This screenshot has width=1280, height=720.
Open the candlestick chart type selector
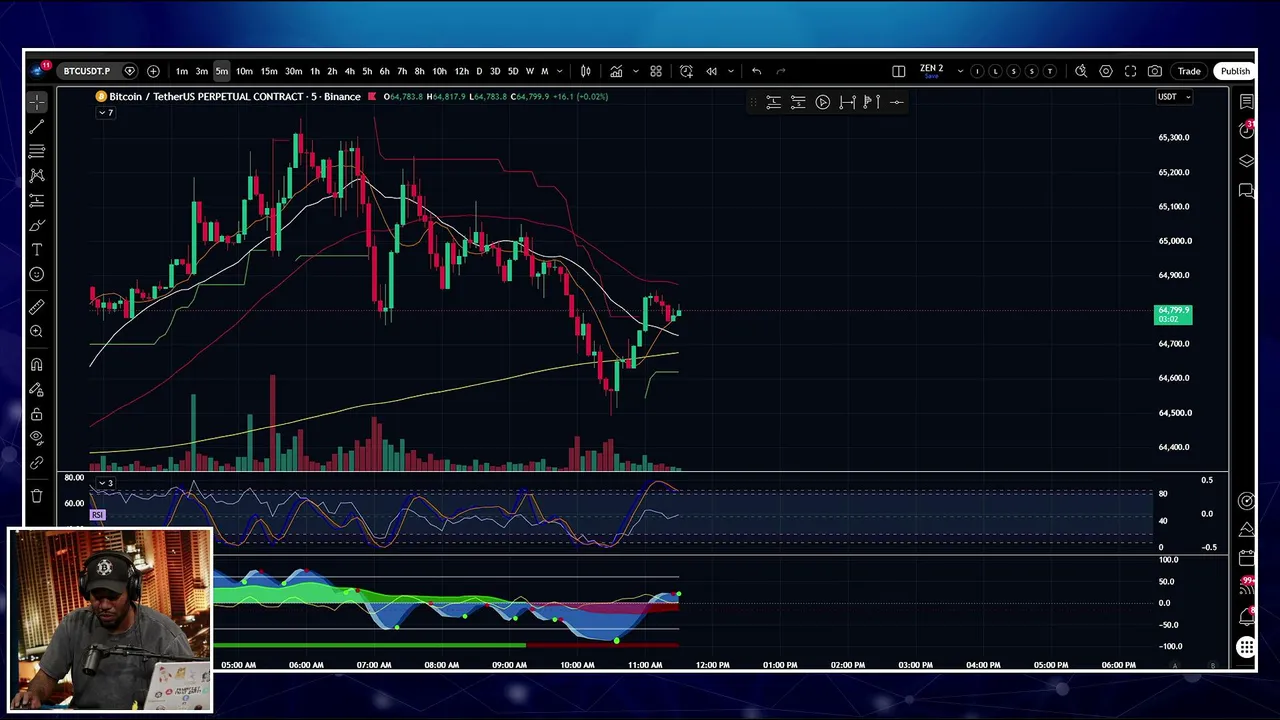click(586, 71)
